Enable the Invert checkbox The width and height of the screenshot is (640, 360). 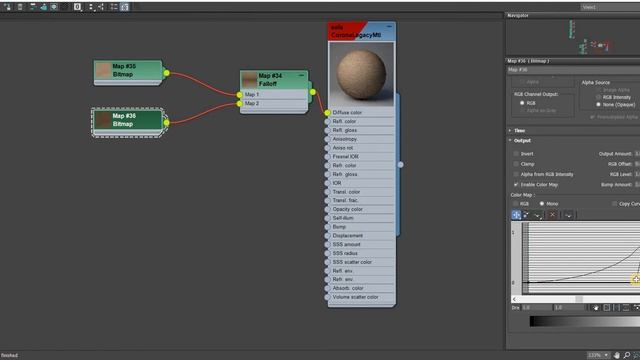coord(516,154)
